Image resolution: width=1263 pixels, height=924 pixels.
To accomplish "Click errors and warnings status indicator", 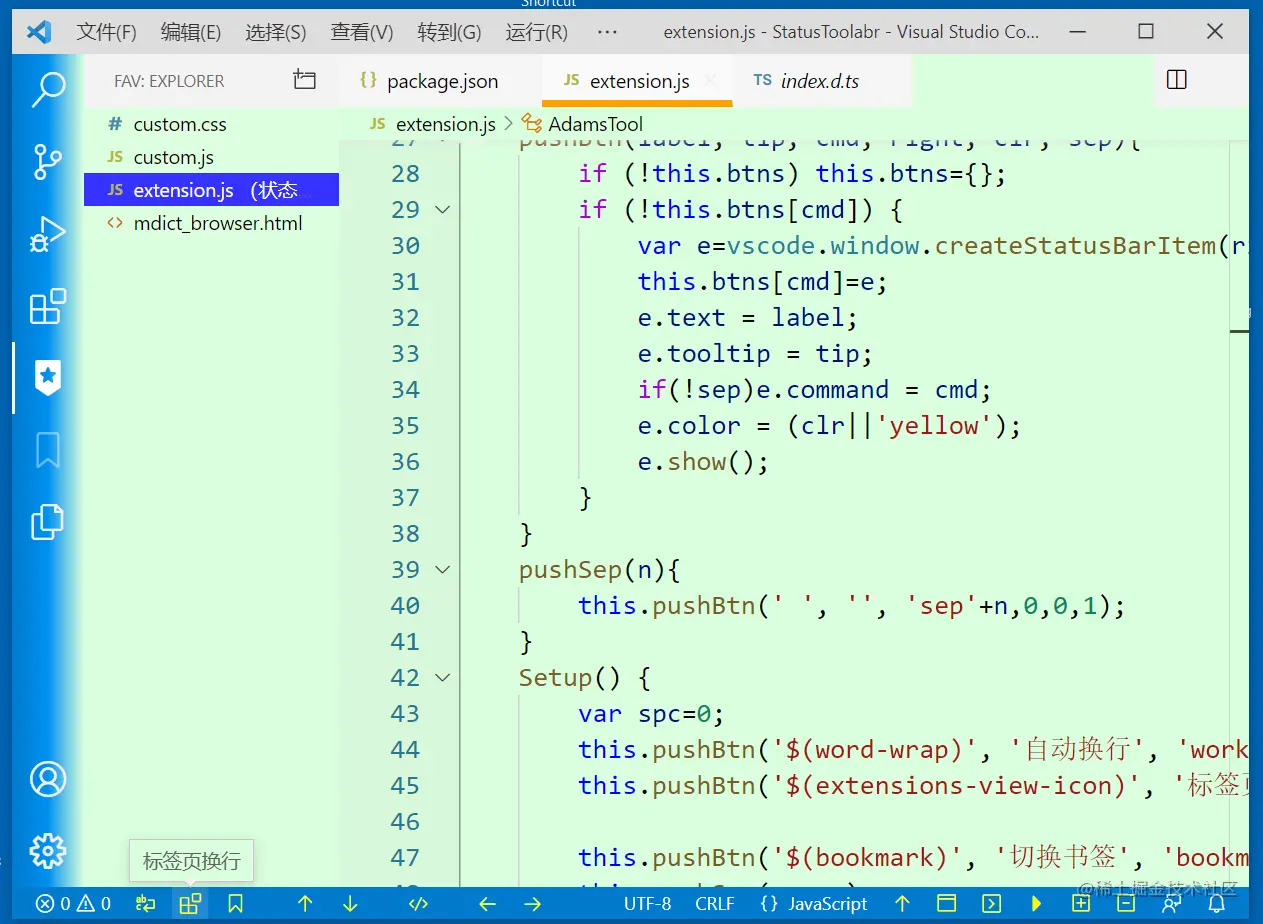I will pos(73,904).
